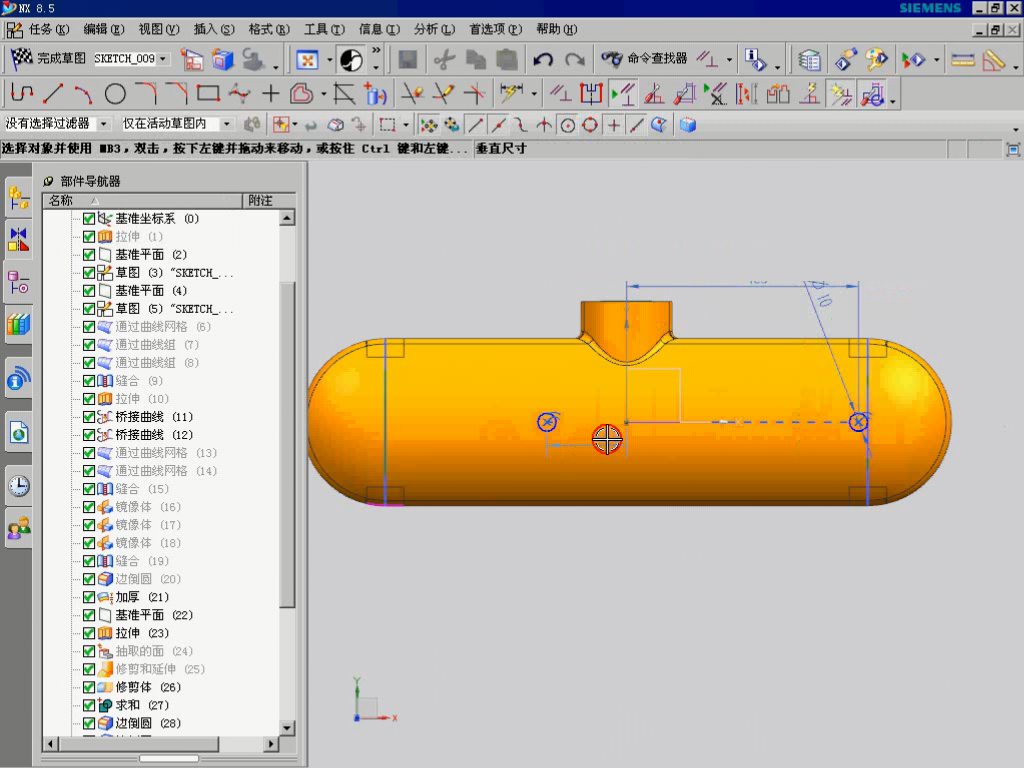1024x768 pixels.
Task: Click the 命令查找器 label button
Action: pos(658,59)
